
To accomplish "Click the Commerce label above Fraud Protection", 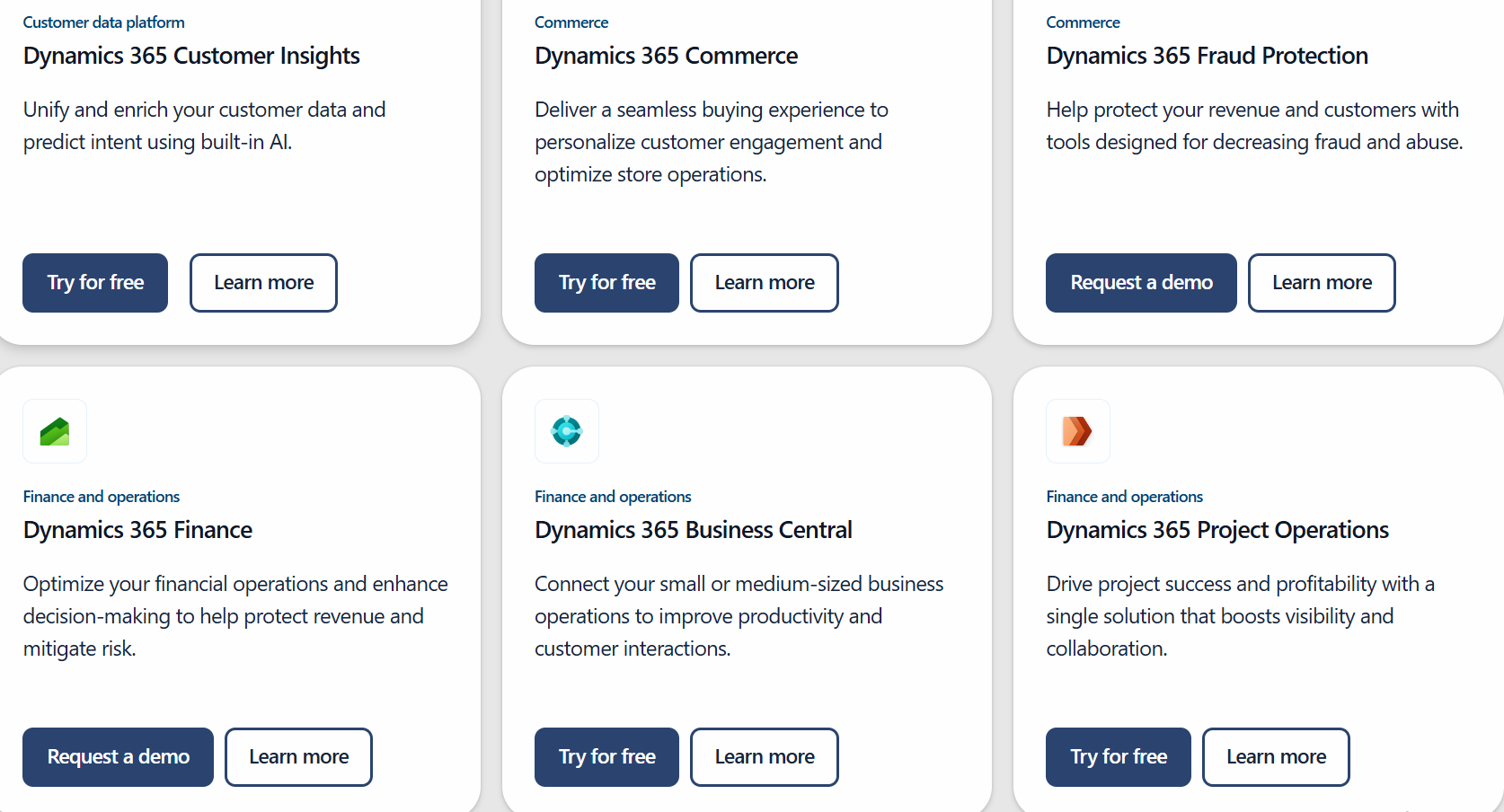I will [1083, 22].
